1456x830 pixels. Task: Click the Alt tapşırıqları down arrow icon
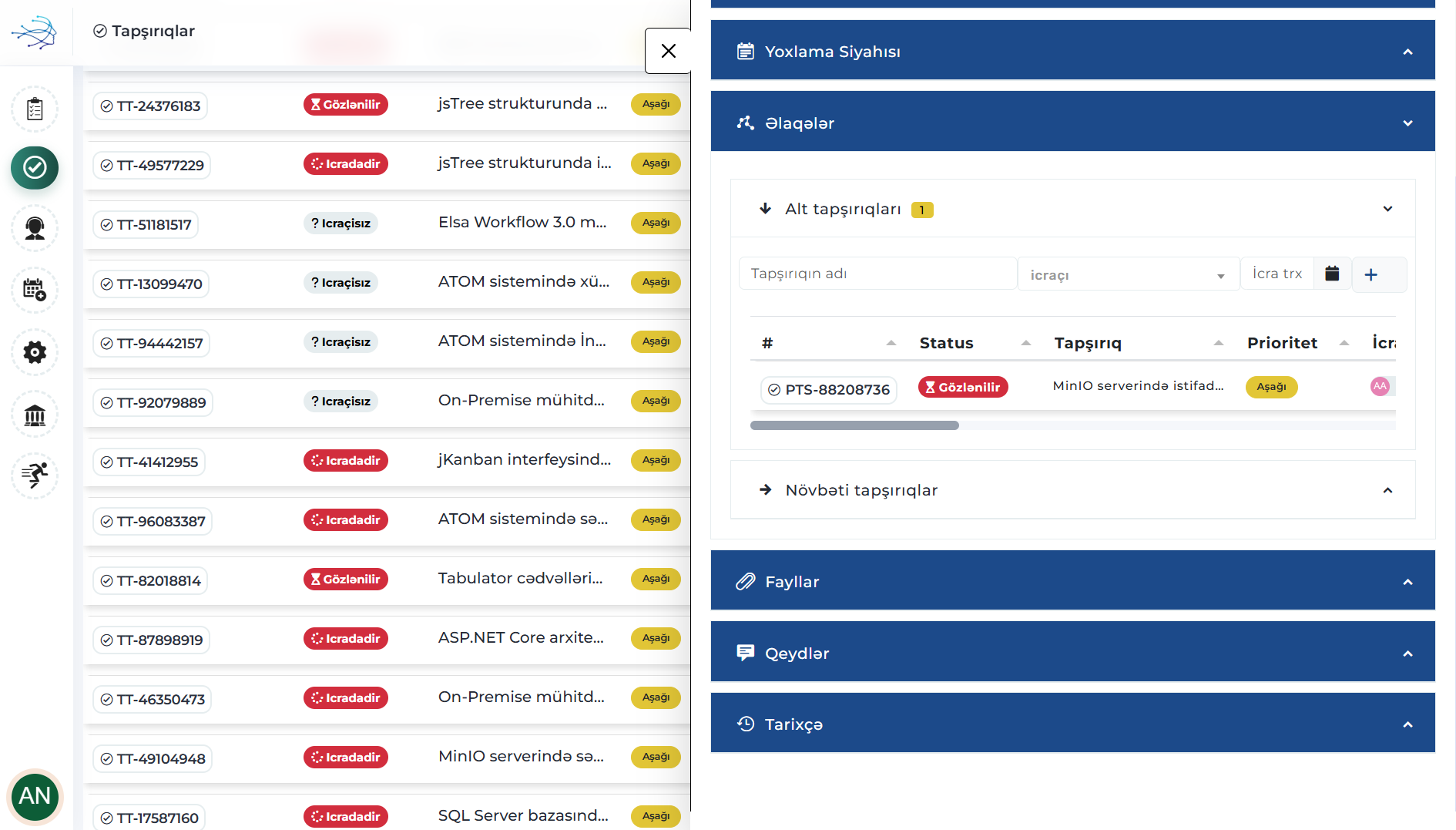[x=765, y=209]
